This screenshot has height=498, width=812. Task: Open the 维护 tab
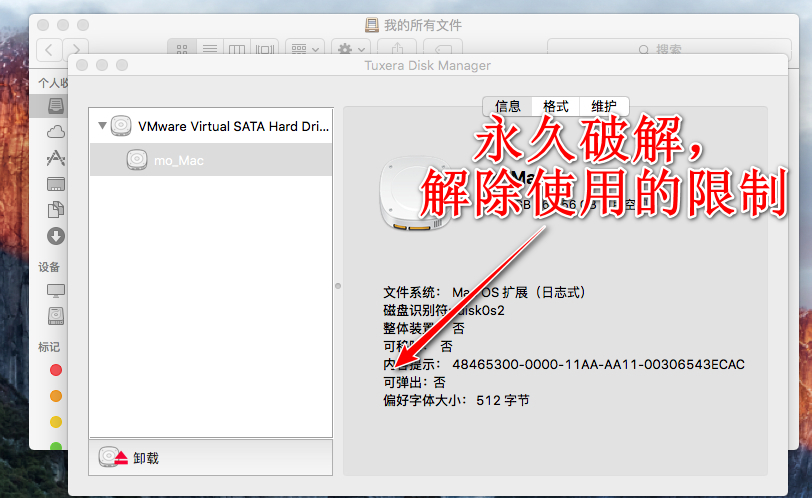coord(604,106)
